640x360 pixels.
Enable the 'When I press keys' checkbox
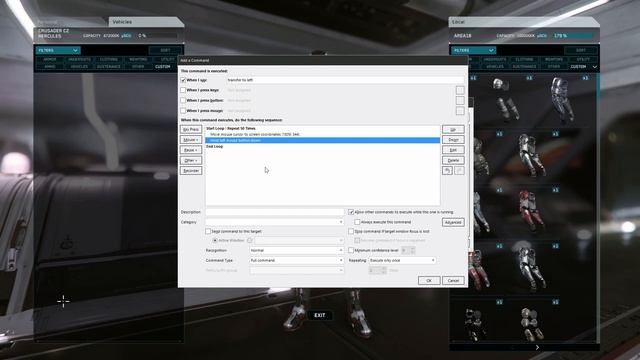(x=183, y=90)
